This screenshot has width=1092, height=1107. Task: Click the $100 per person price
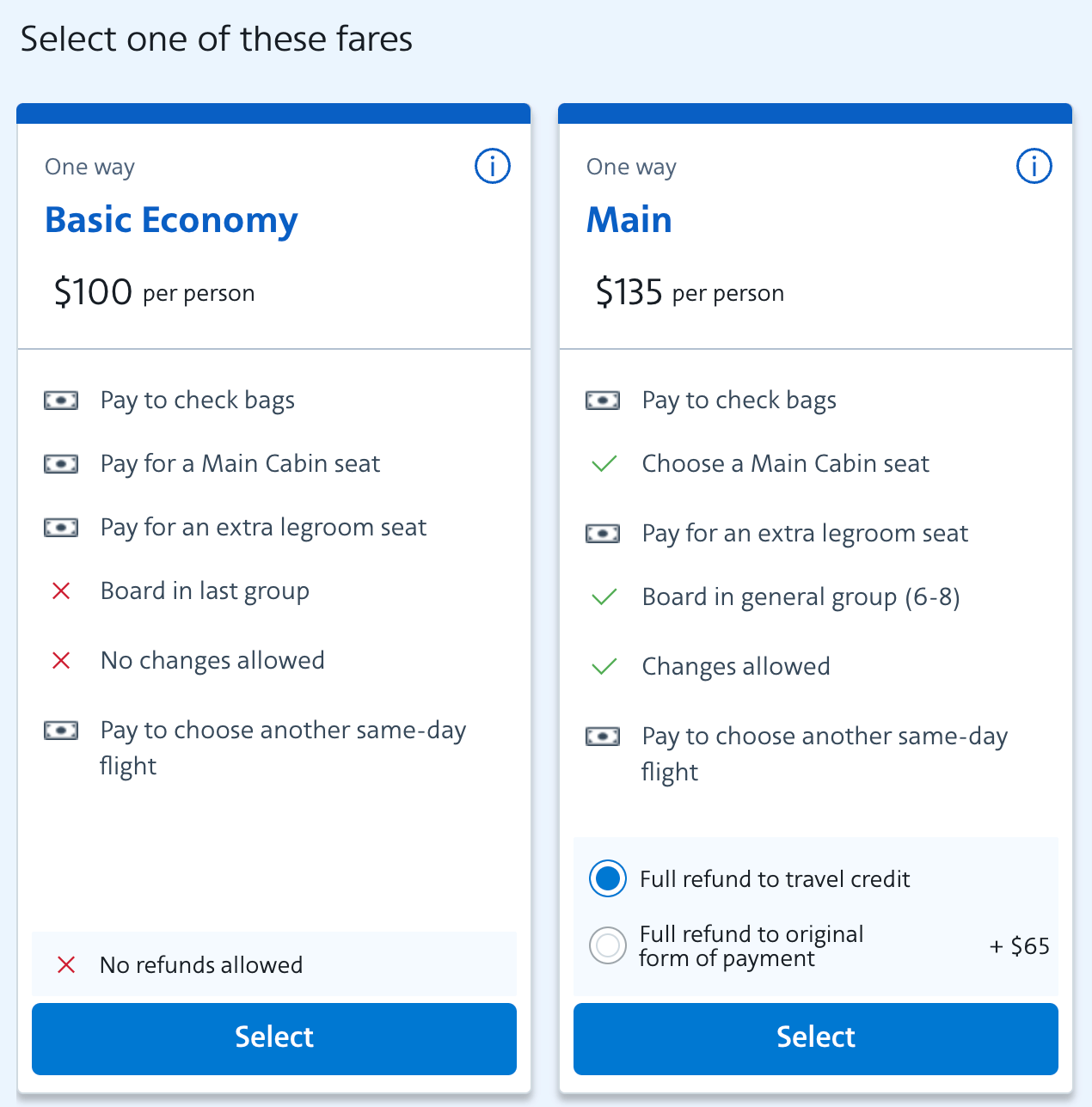[x=154, y=292]
